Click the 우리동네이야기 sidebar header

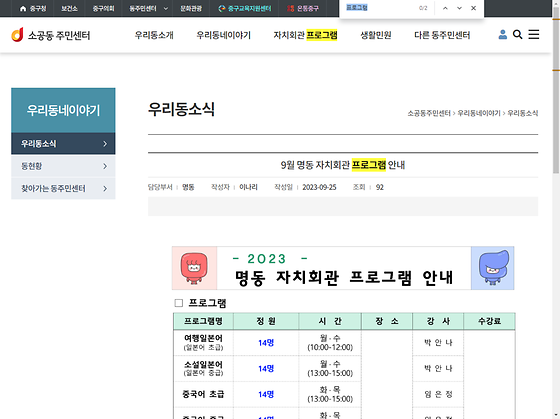(x=63, y=110)
